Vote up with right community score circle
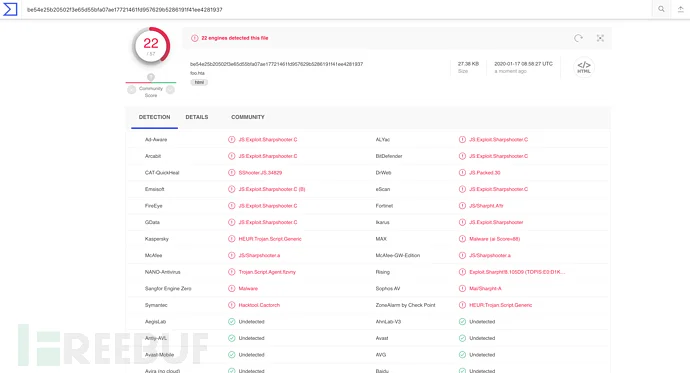The width and height of the screenshot is (690, 373). [x=170, y=90]
